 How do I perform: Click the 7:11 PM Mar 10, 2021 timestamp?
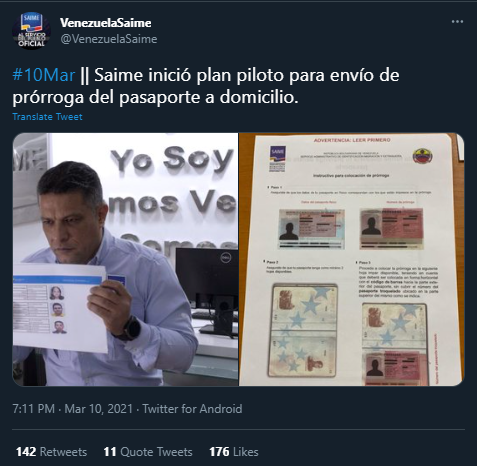[x=73, y=409]
